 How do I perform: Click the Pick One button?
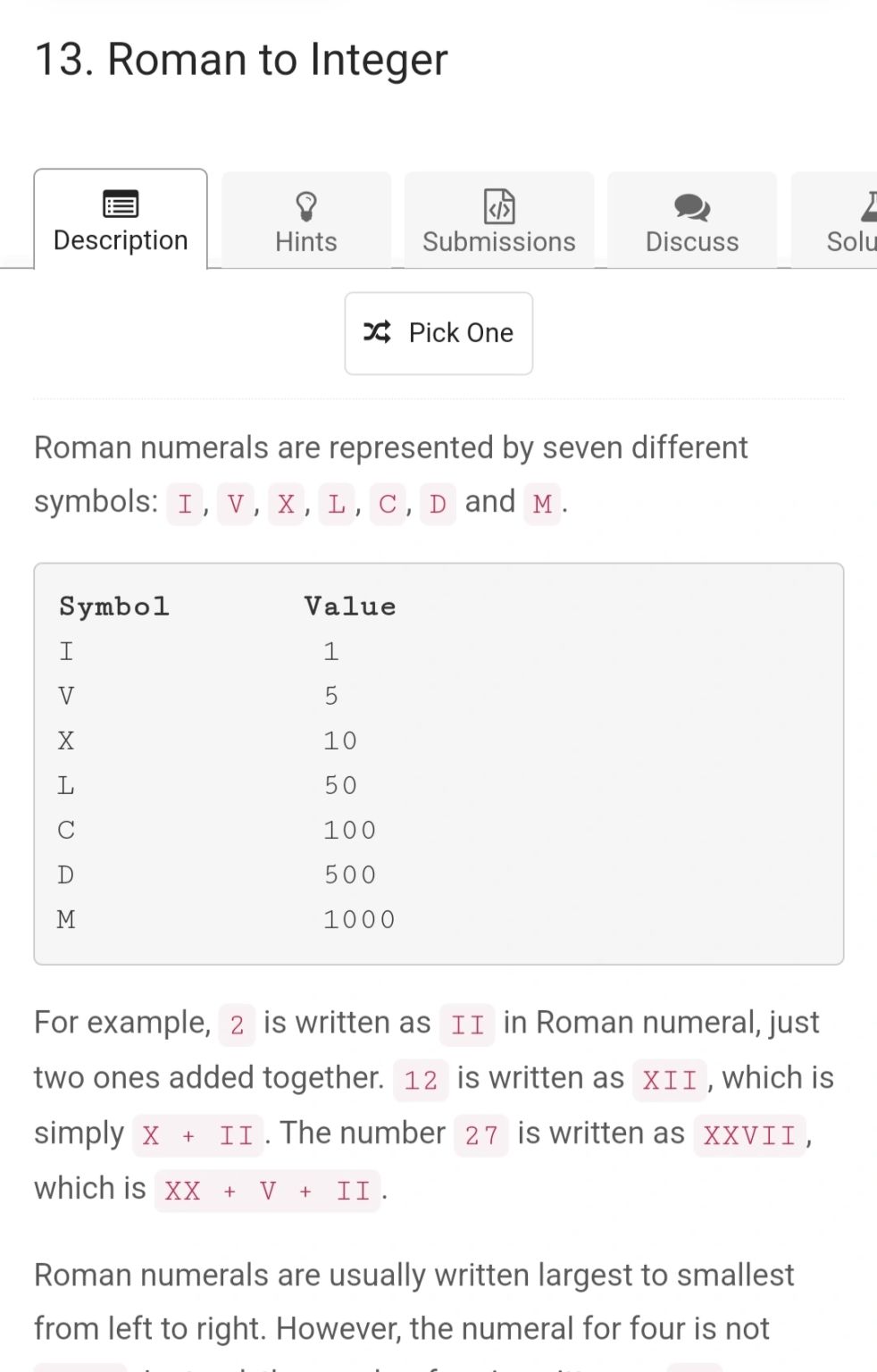point(438,333)
